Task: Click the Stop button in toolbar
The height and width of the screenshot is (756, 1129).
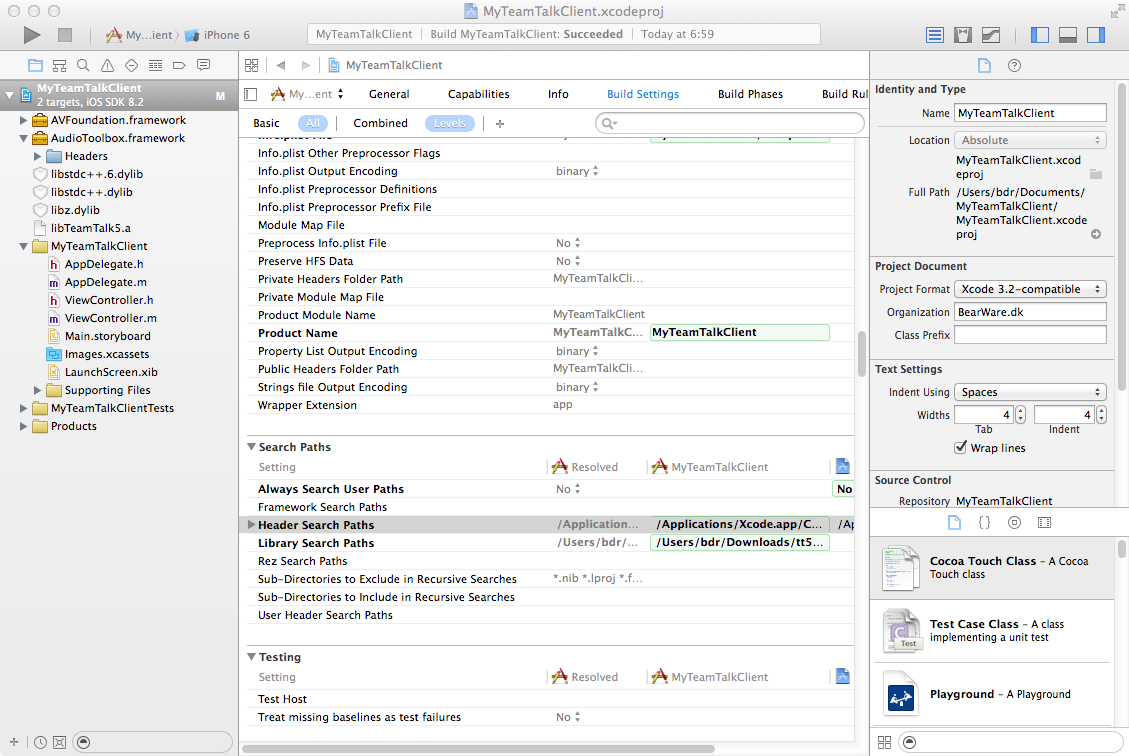Action: click(65, 35)
